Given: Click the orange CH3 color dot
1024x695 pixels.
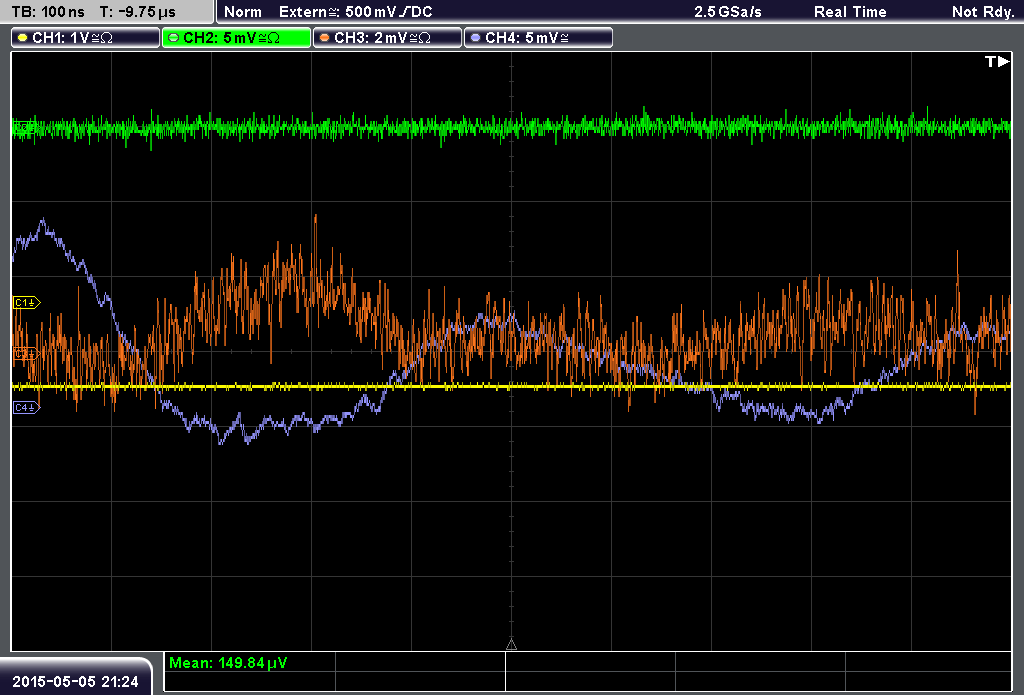Looking at the screenshot, I should [325, 38].
